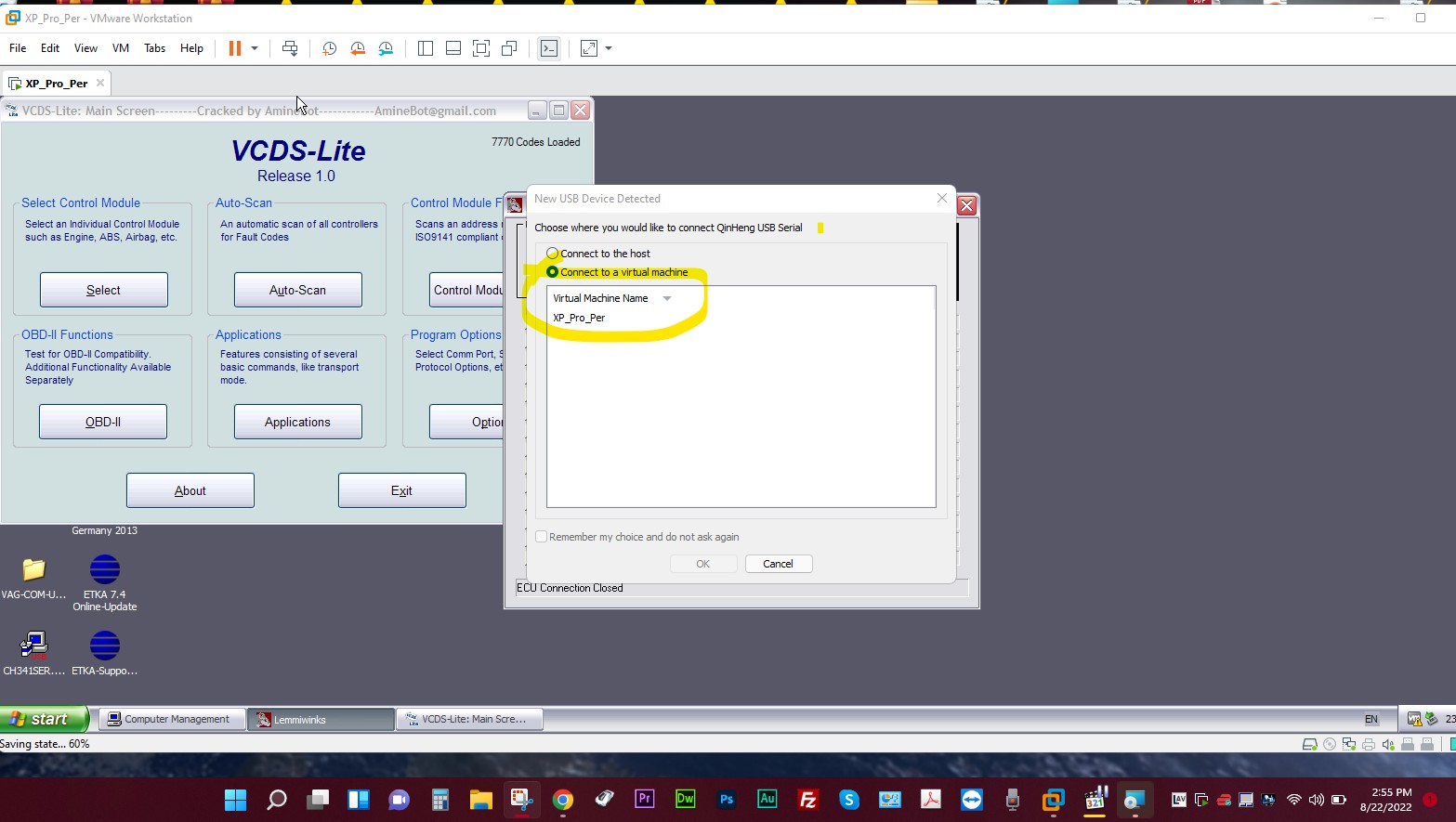This screenshot has width=1456, height=822.
Task: Open the snapshot manager icon
Action: click(386, 48)
